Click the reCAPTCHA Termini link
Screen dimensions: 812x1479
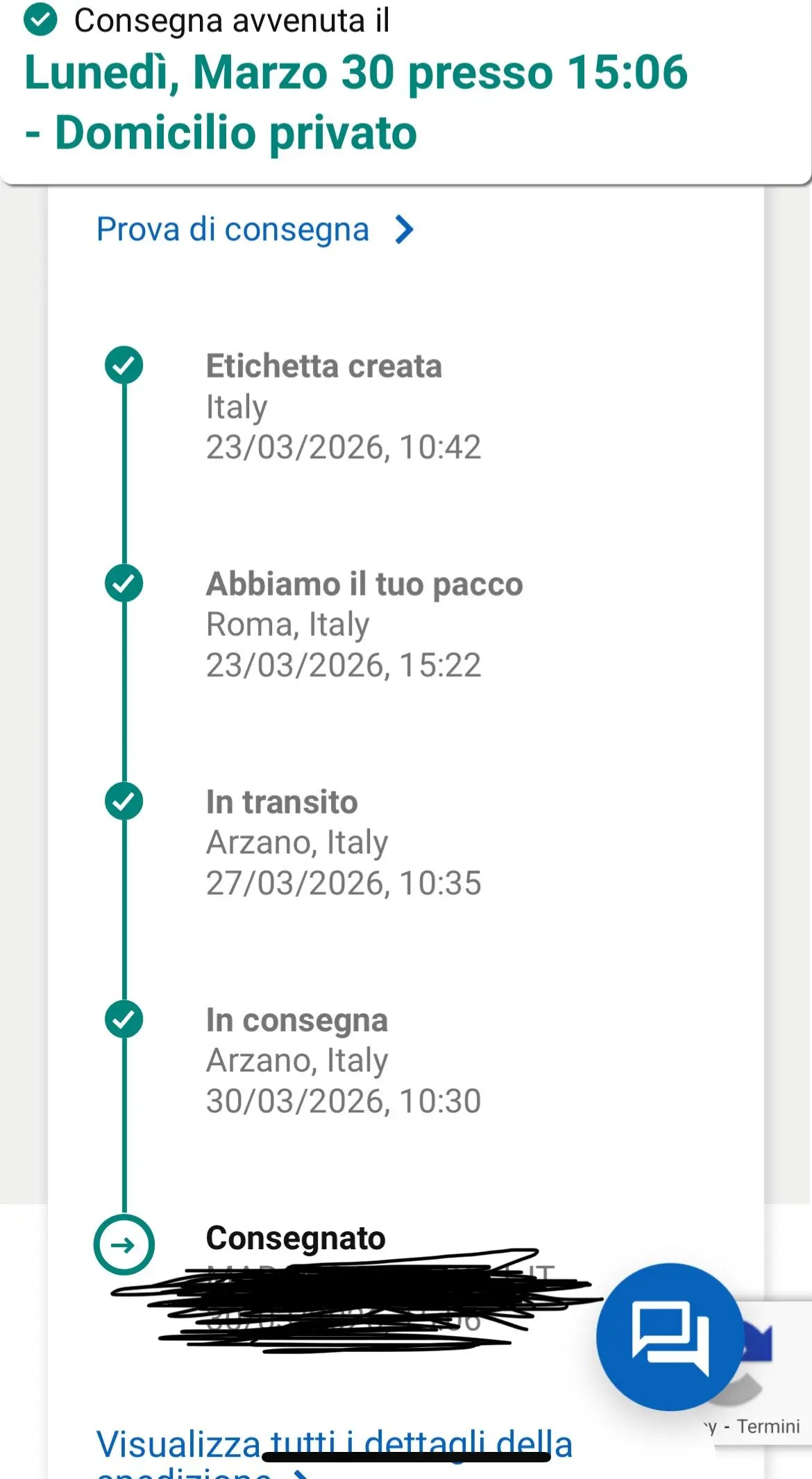click(x=768, y=1427)
